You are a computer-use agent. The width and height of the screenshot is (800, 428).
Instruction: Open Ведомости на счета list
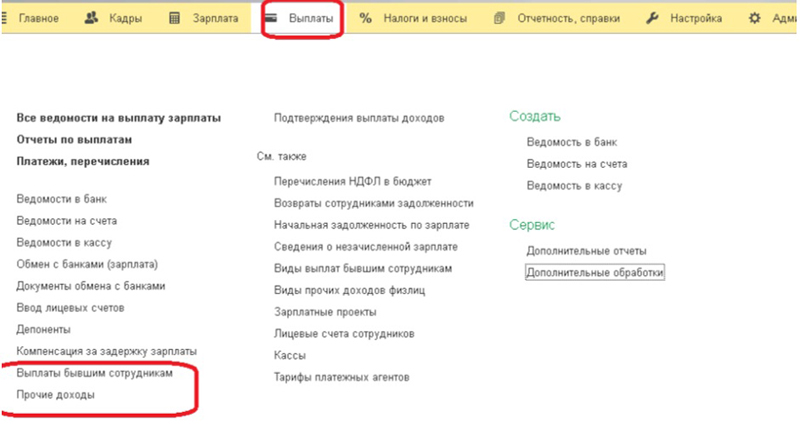click(66, 221)
